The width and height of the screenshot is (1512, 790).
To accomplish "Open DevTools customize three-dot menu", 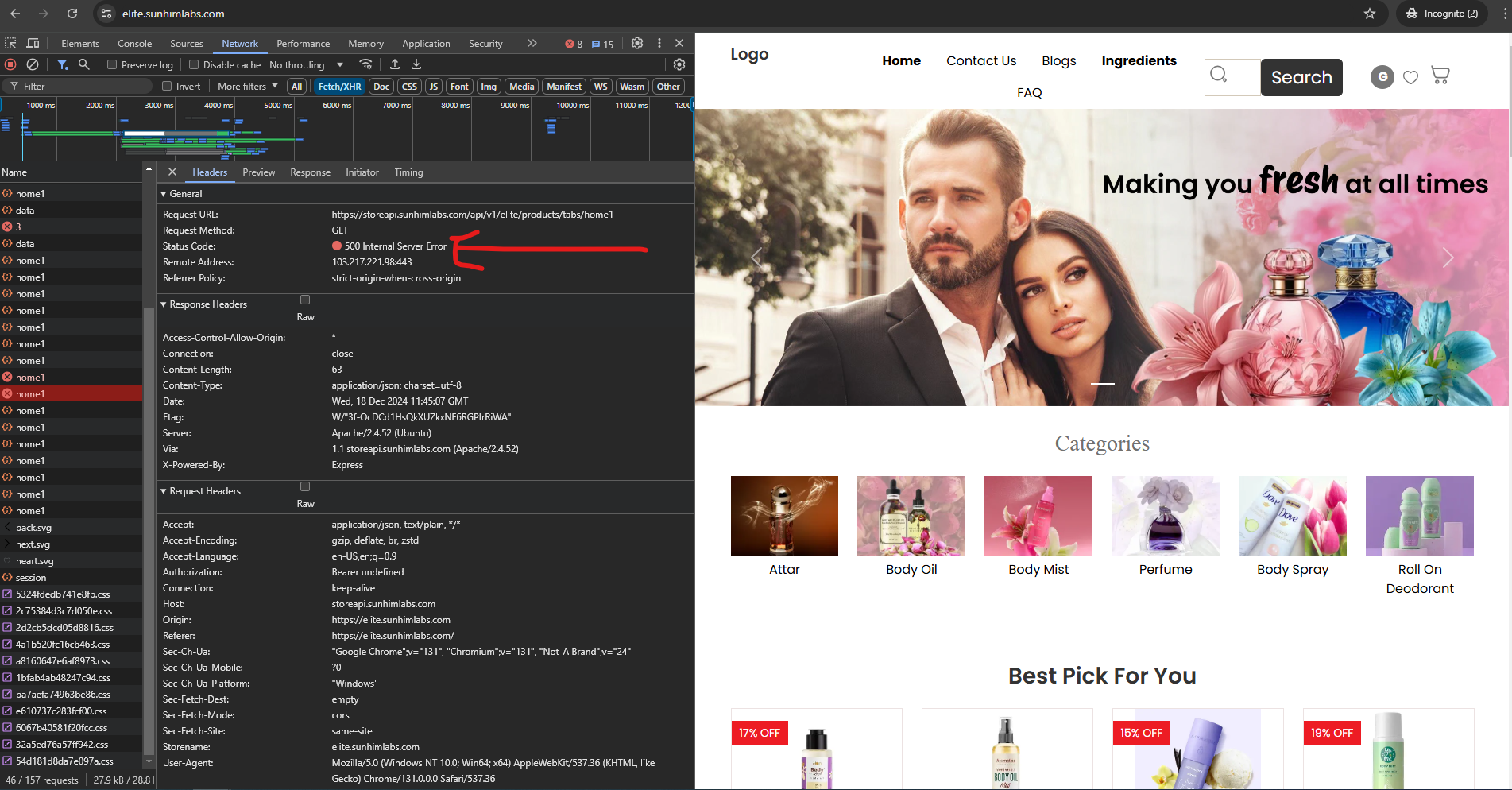I will click(659, 43).
